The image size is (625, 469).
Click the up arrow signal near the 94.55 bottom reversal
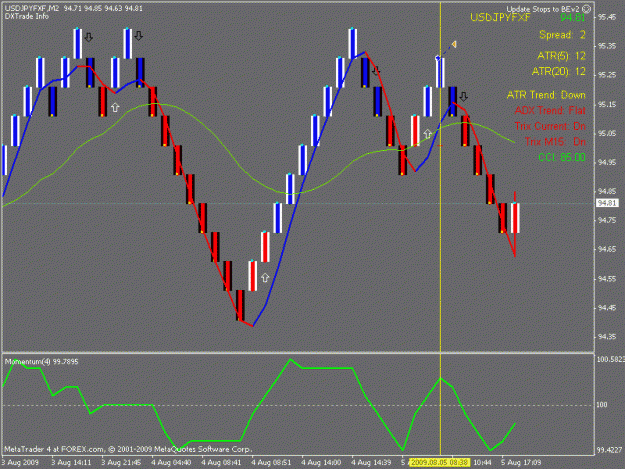pos(265,277)
